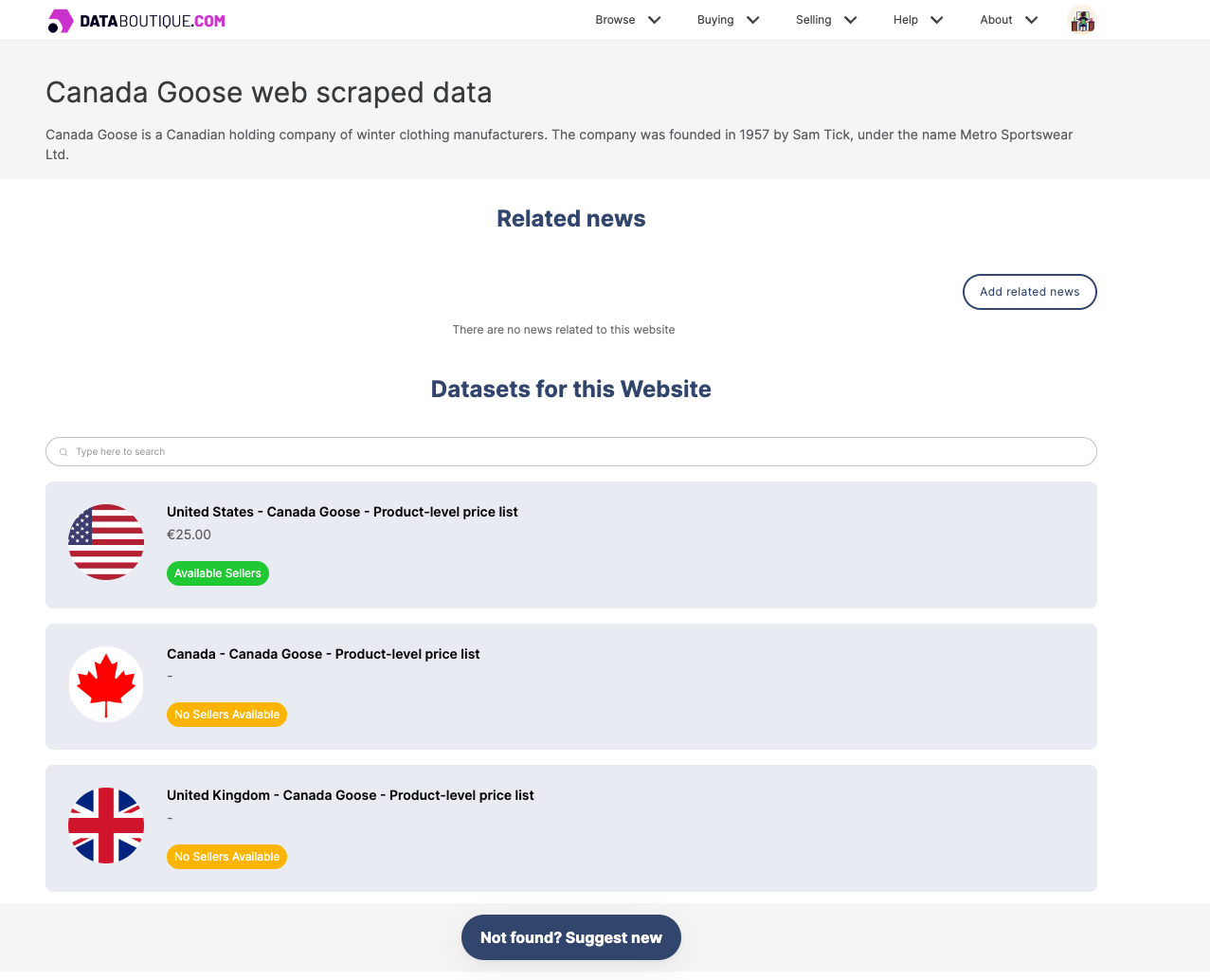Click the Related news heading
Viewport: 1210px width, 980px height.
pyautogui.click(x=571, y=219)
